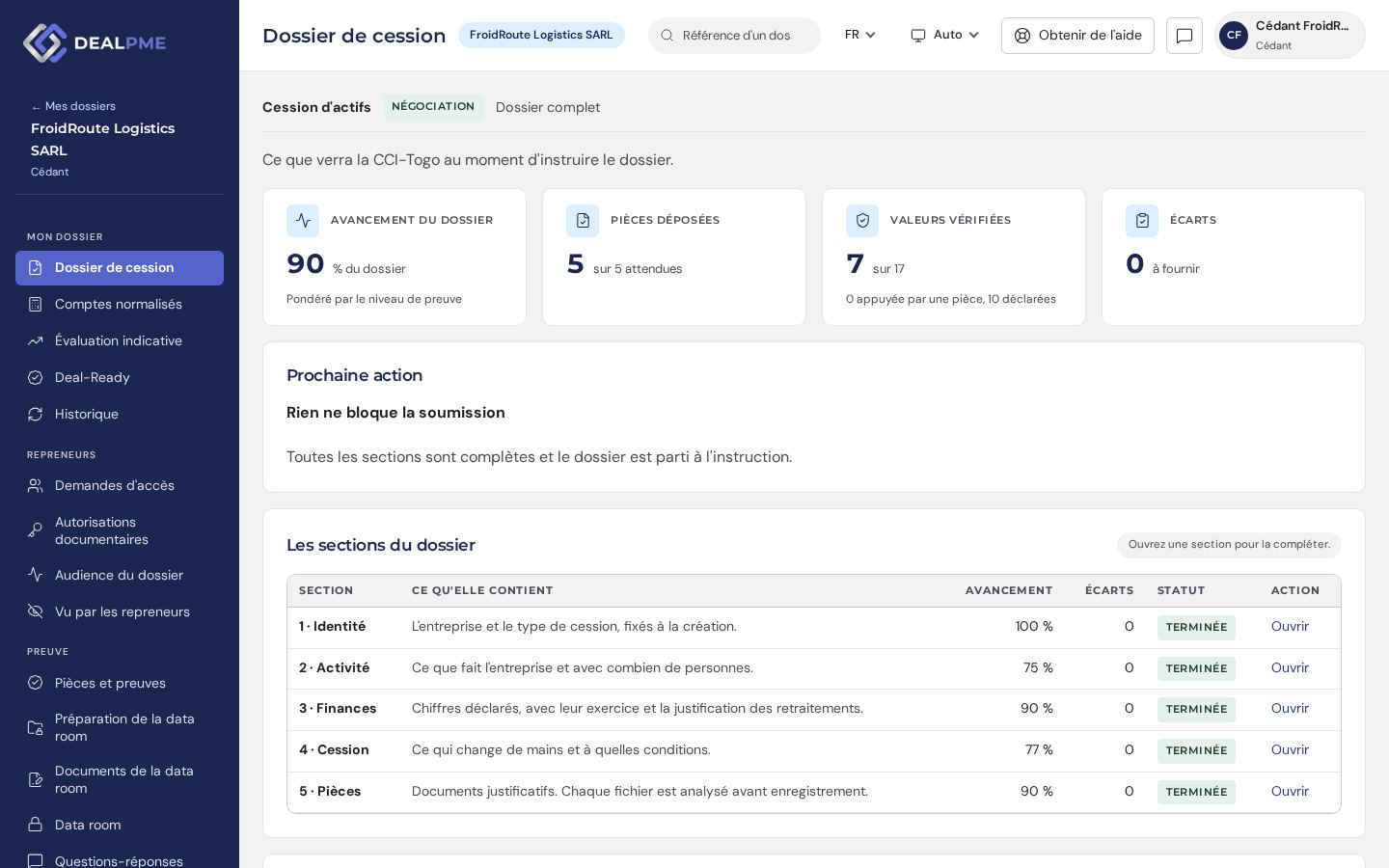Click the Avancement du dossier pulse icon
Image resolution: width=1389 pixels, height=868 pixels.
tap(303, 221)
